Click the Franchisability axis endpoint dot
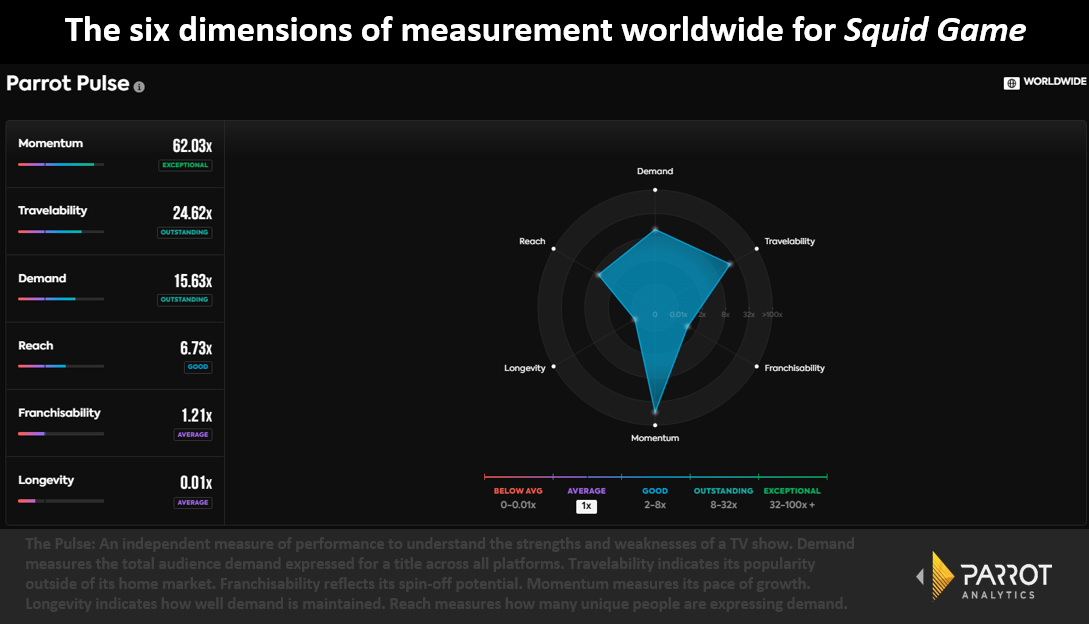Image resolution: width=1089 pixels, height=624 pixels. (x=757, y=366)
